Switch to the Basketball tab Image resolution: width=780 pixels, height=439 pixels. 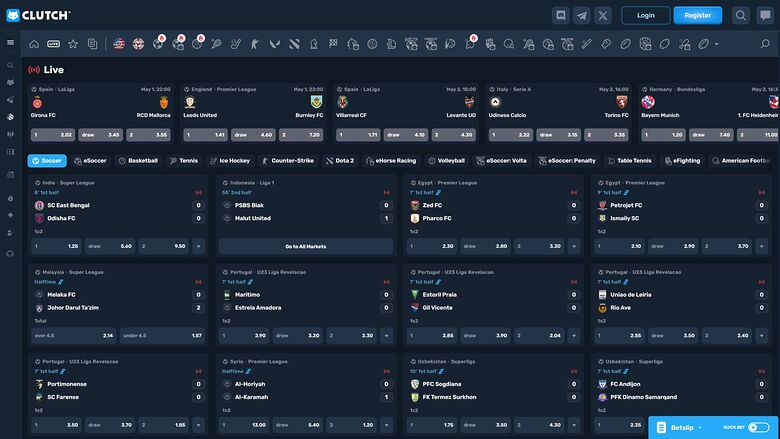click(138, 161)
